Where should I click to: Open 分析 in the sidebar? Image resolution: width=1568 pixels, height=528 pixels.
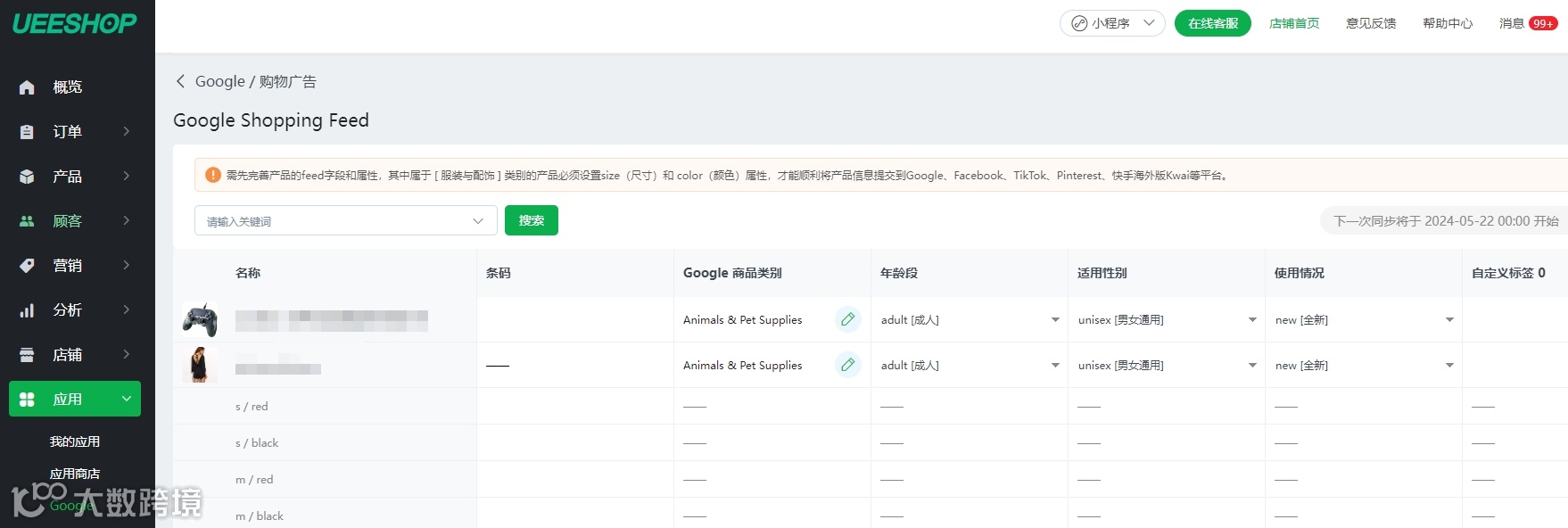[68, 310]
